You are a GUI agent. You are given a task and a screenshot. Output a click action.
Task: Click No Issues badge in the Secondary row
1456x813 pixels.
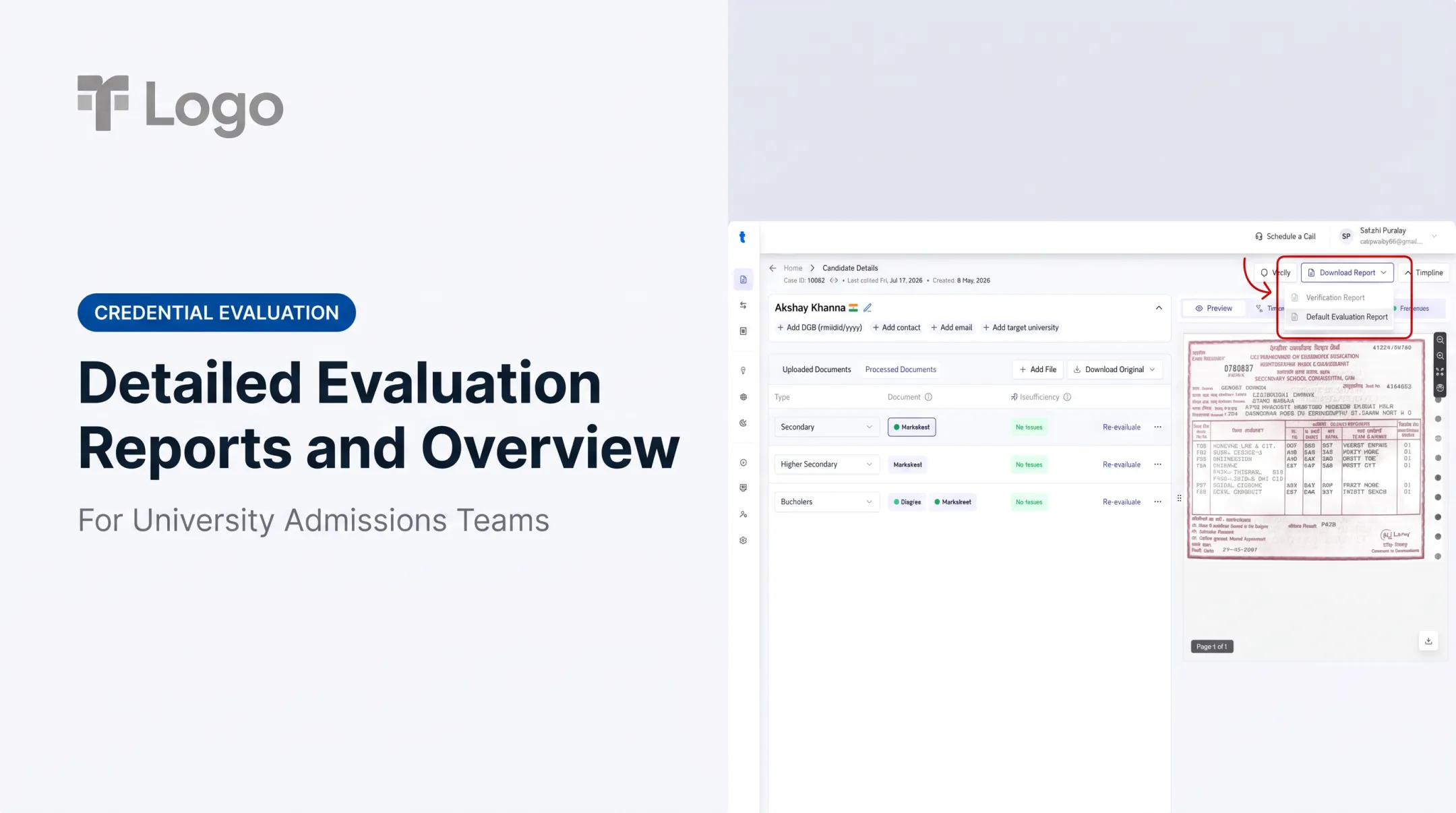[1029, 427]
